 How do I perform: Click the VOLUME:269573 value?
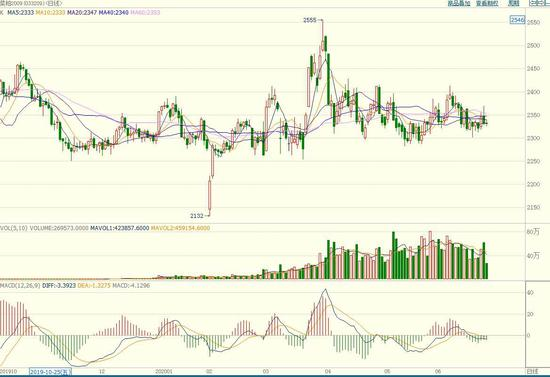59,228
